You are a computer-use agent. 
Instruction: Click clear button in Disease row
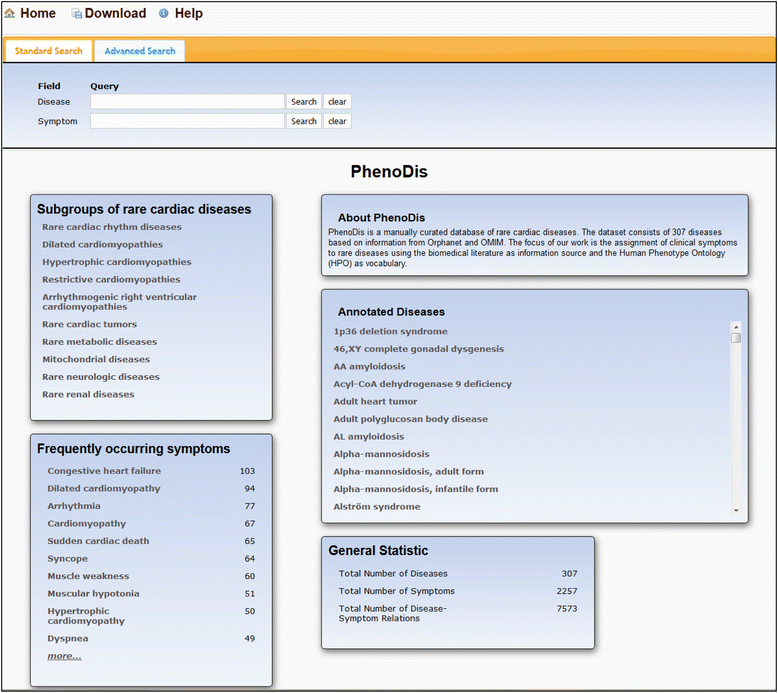pos(337,102)
